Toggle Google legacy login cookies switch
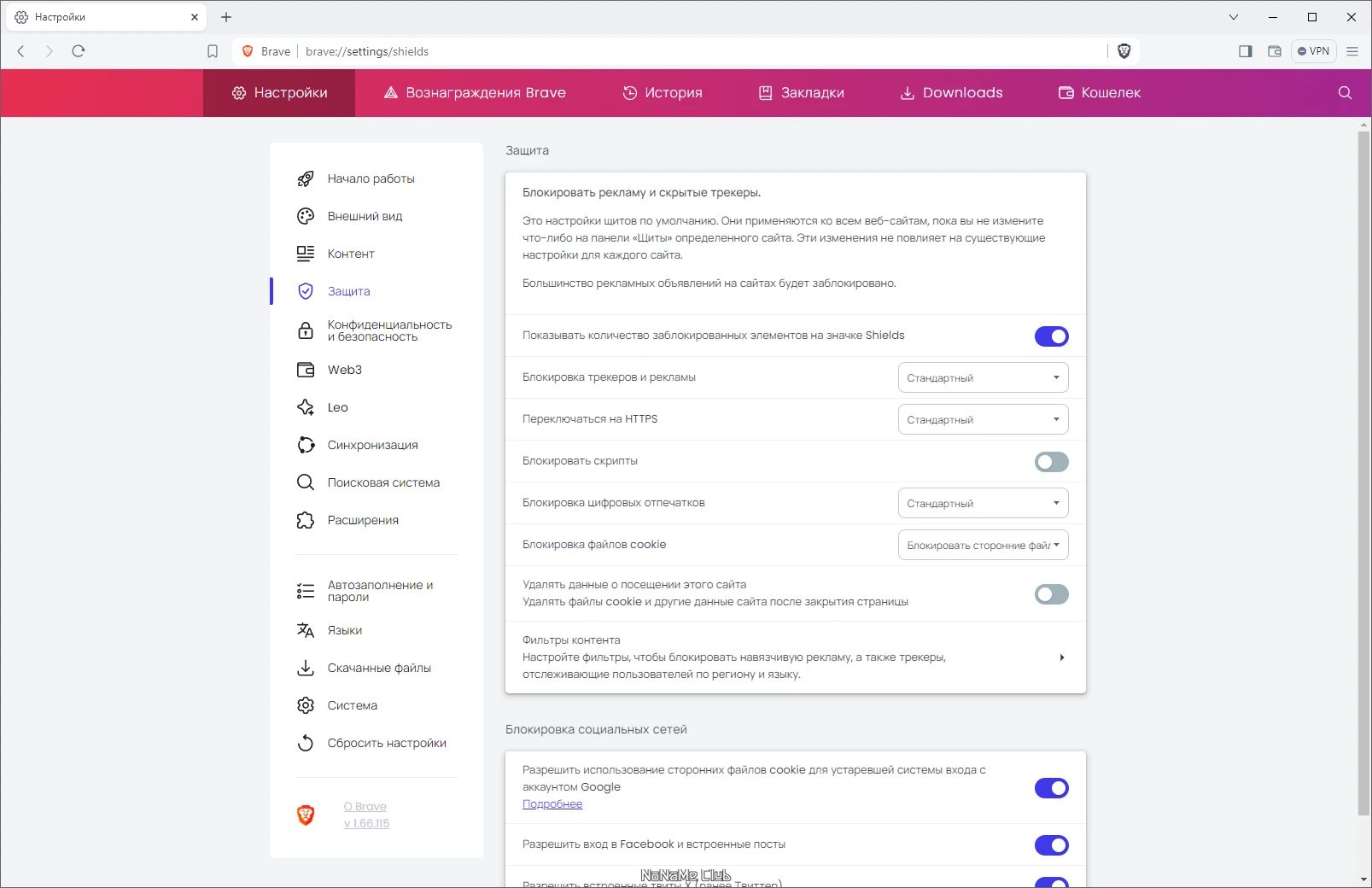 pos(1051,788)
